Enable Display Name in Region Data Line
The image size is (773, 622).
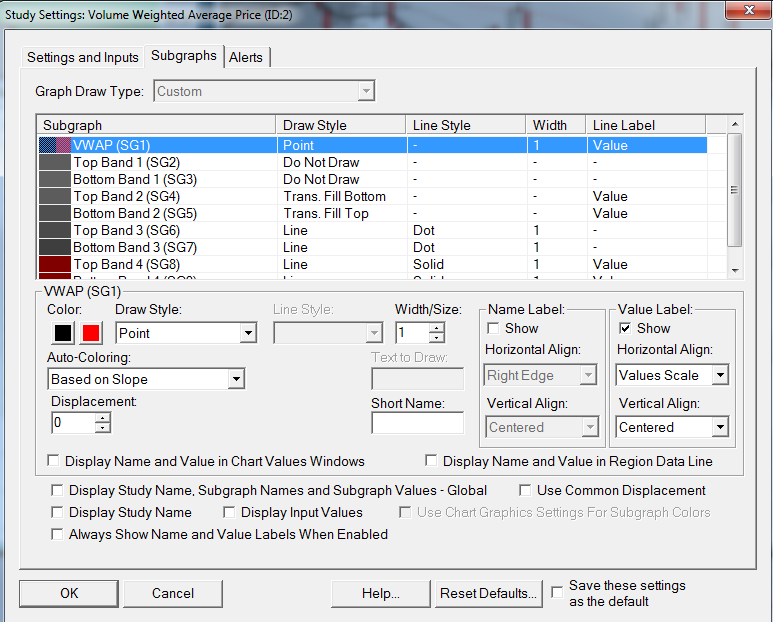coord(431,461)
